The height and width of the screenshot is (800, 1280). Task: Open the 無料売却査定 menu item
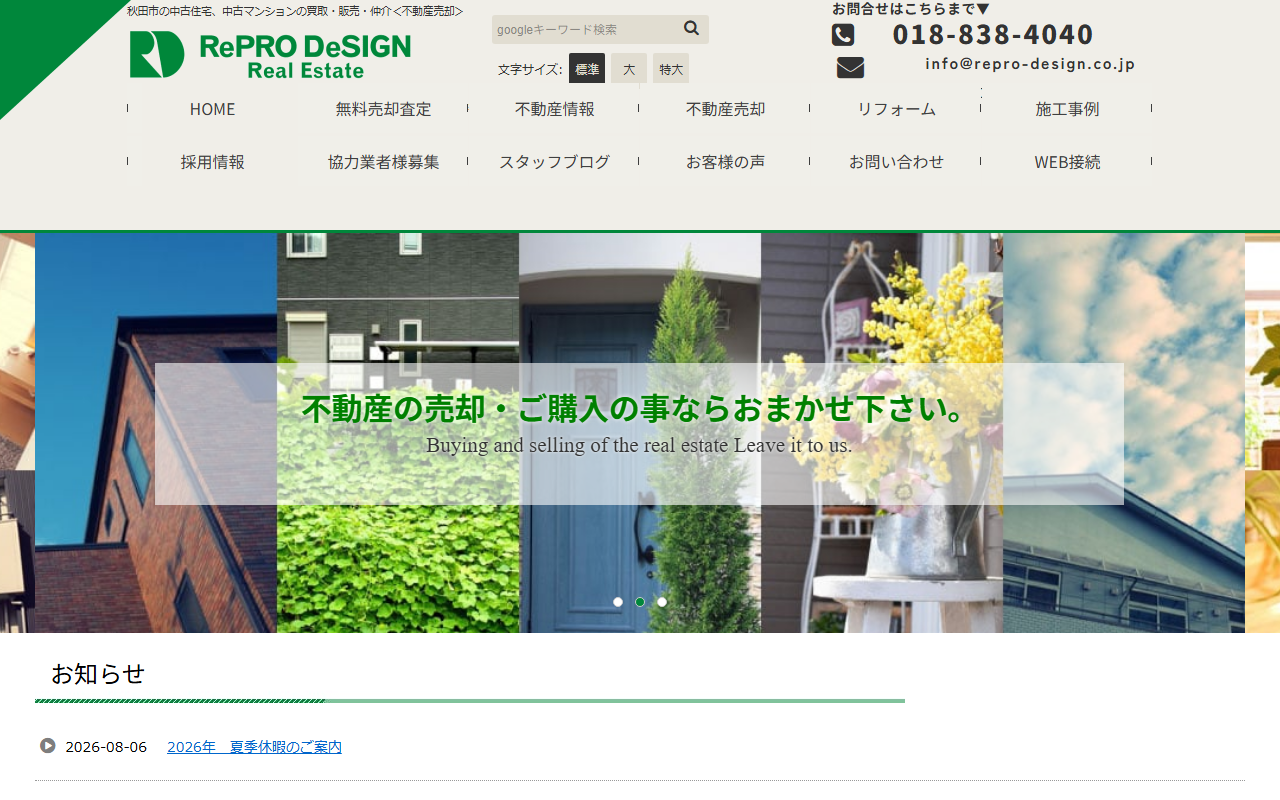click(x=383, y=109)
